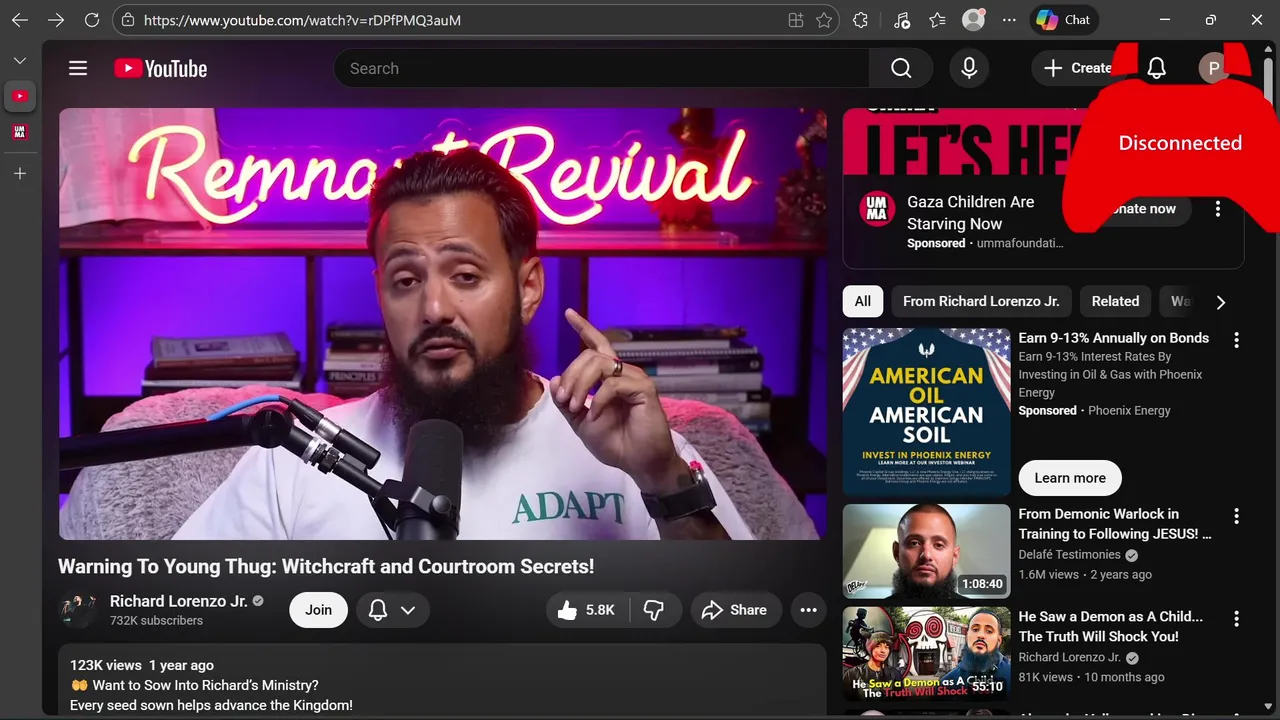Select From Richard Lorenzo Jr. chip
The width and height of the screenshot is (1280, 720).
981,301
